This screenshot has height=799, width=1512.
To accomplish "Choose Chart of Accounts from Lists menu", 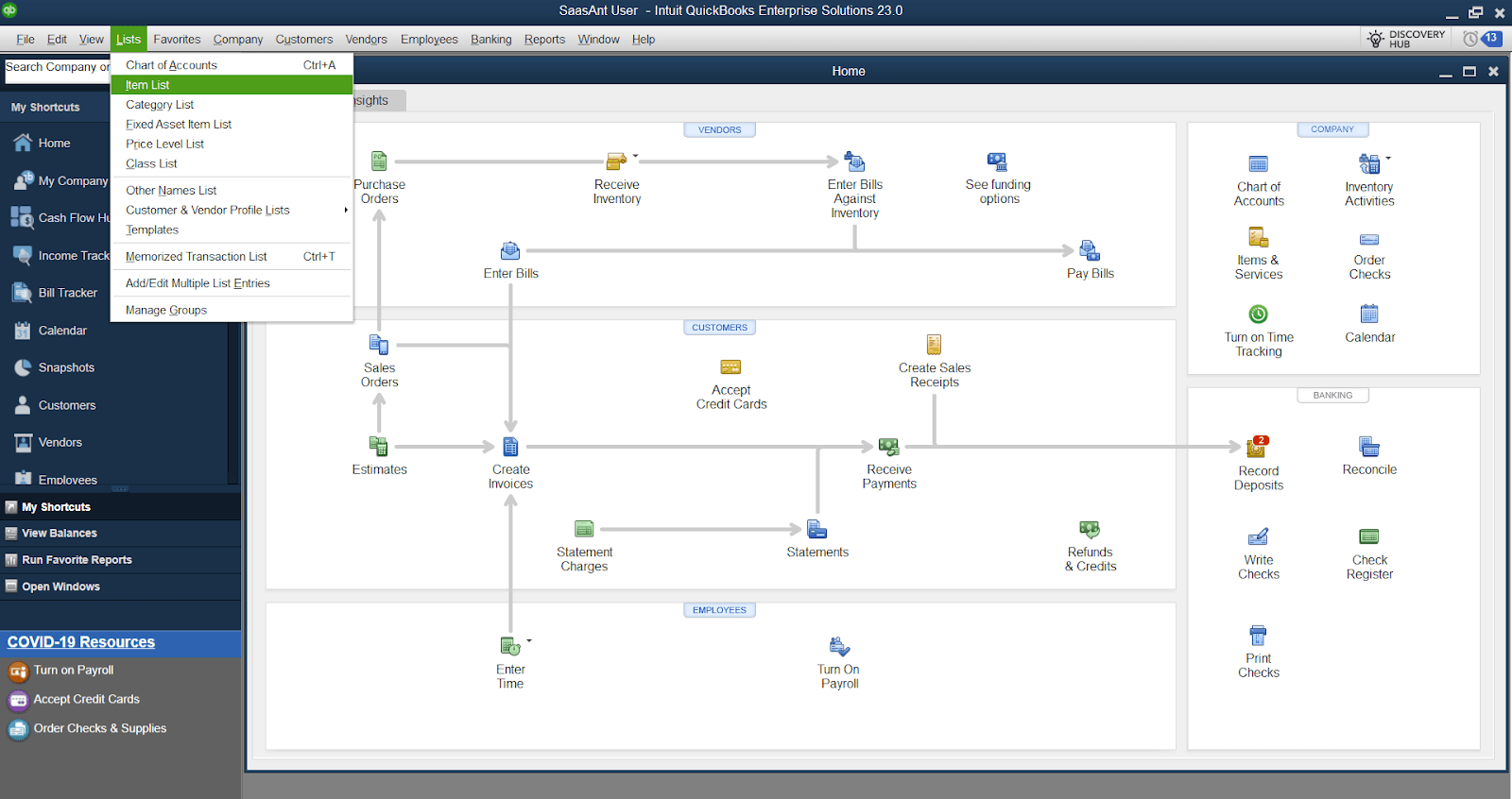I will 232,65.
